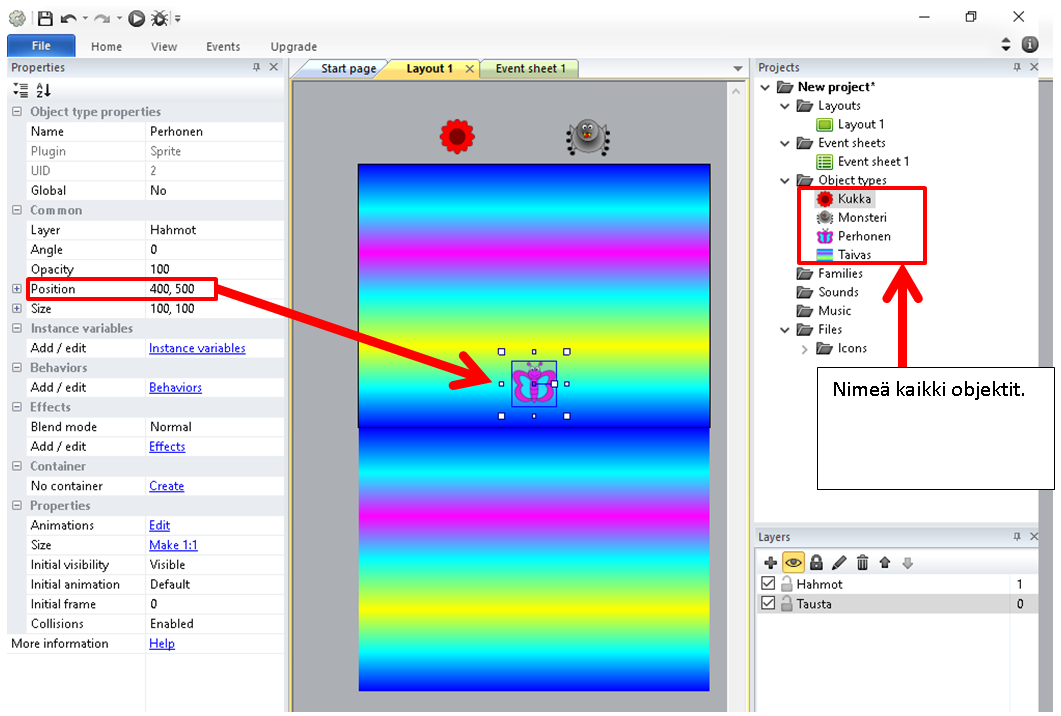Sort properties alphabetically with A-Z icon
This screenshot has height=716, width=1061.
(43, 90)
